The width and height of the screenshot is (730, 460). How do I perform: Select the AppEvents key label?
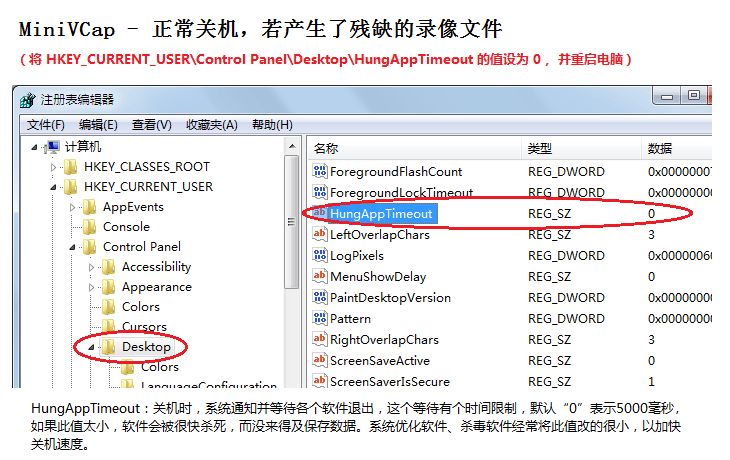tap(133, 207)
